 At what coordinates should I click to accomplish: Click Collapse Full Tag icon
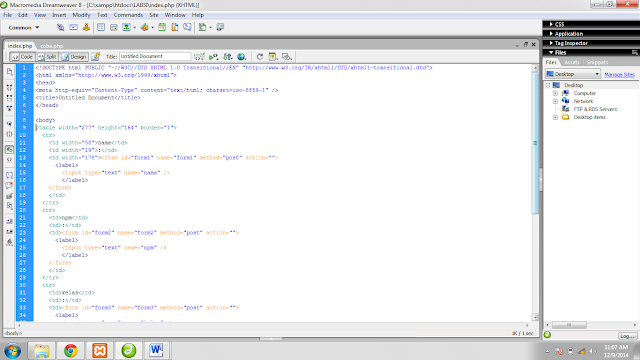pos(9,87)
